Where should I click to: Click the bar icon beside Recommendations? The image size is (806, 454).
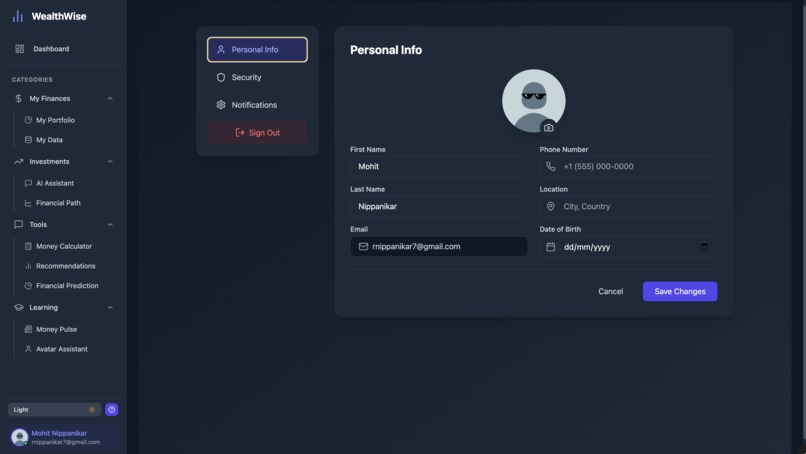(x=28, y=266)
